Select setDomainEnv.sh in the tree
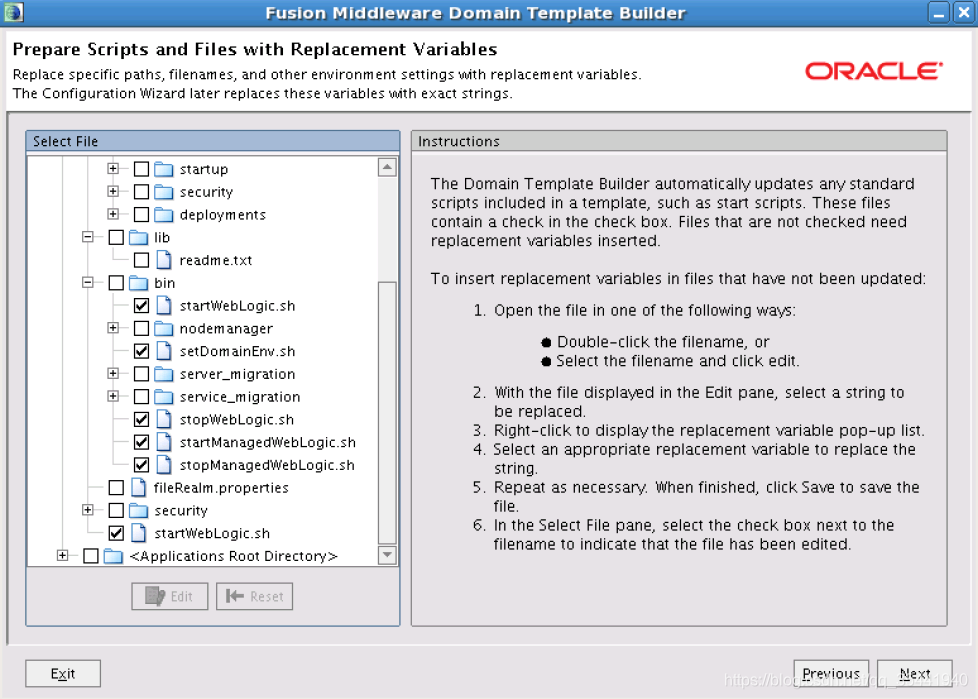Image resolution: width=978 pixels, height=699 pixels. click(238, 351)
